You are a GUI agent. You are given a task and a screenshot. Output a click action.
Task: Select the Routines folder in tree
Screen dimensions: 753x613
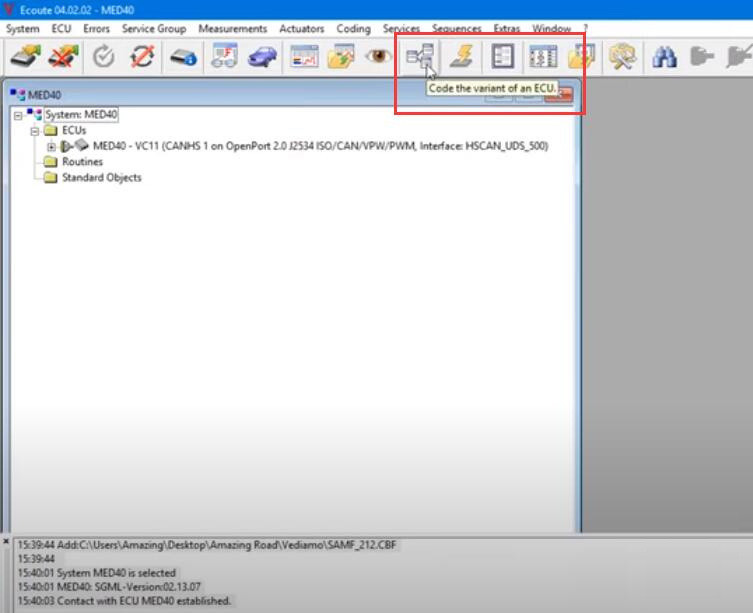coord(81,162)
